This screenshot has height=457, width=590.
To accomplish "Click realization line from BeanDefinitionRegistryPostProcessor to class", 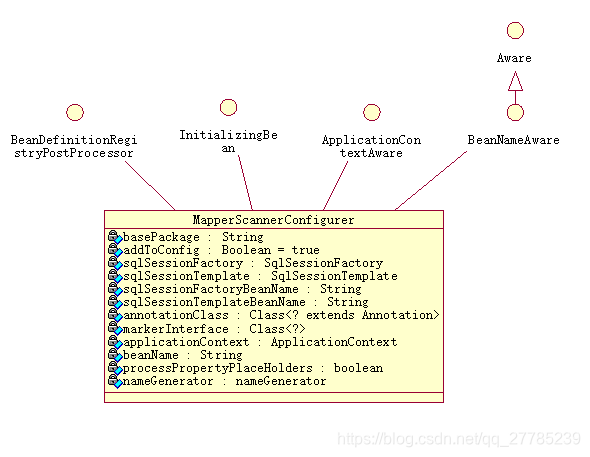I will pos(150,186).
